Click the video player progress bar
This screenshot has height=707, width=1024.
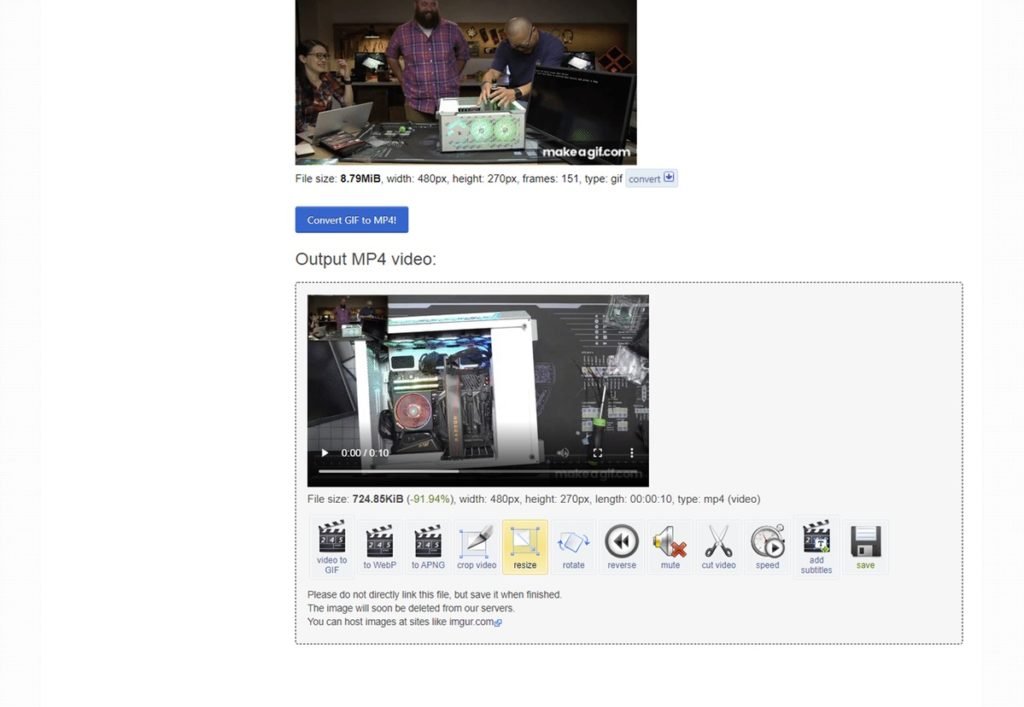[477, 471]
